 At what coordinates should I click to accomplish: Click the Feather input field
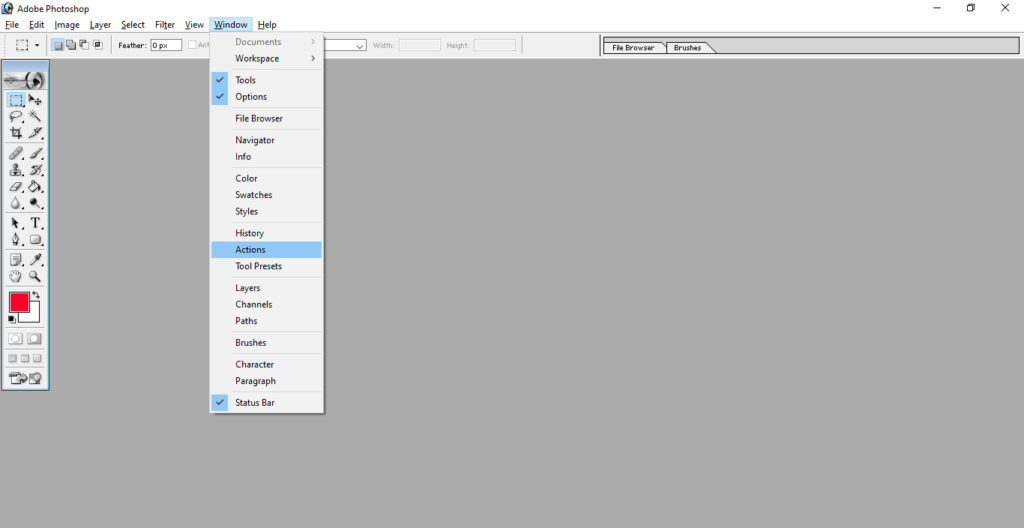166,45
